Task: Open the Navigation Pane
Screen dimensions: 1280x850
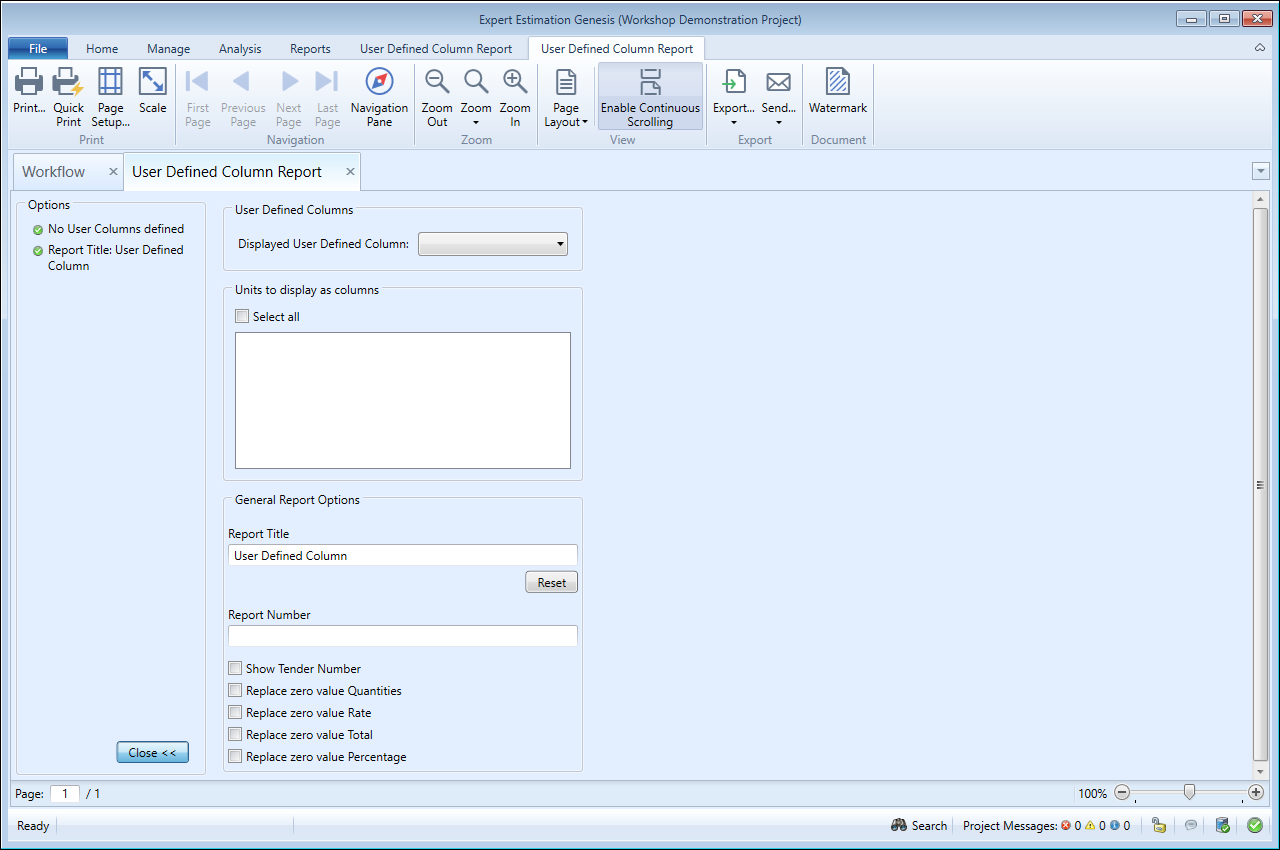Action: coord(379,83)
